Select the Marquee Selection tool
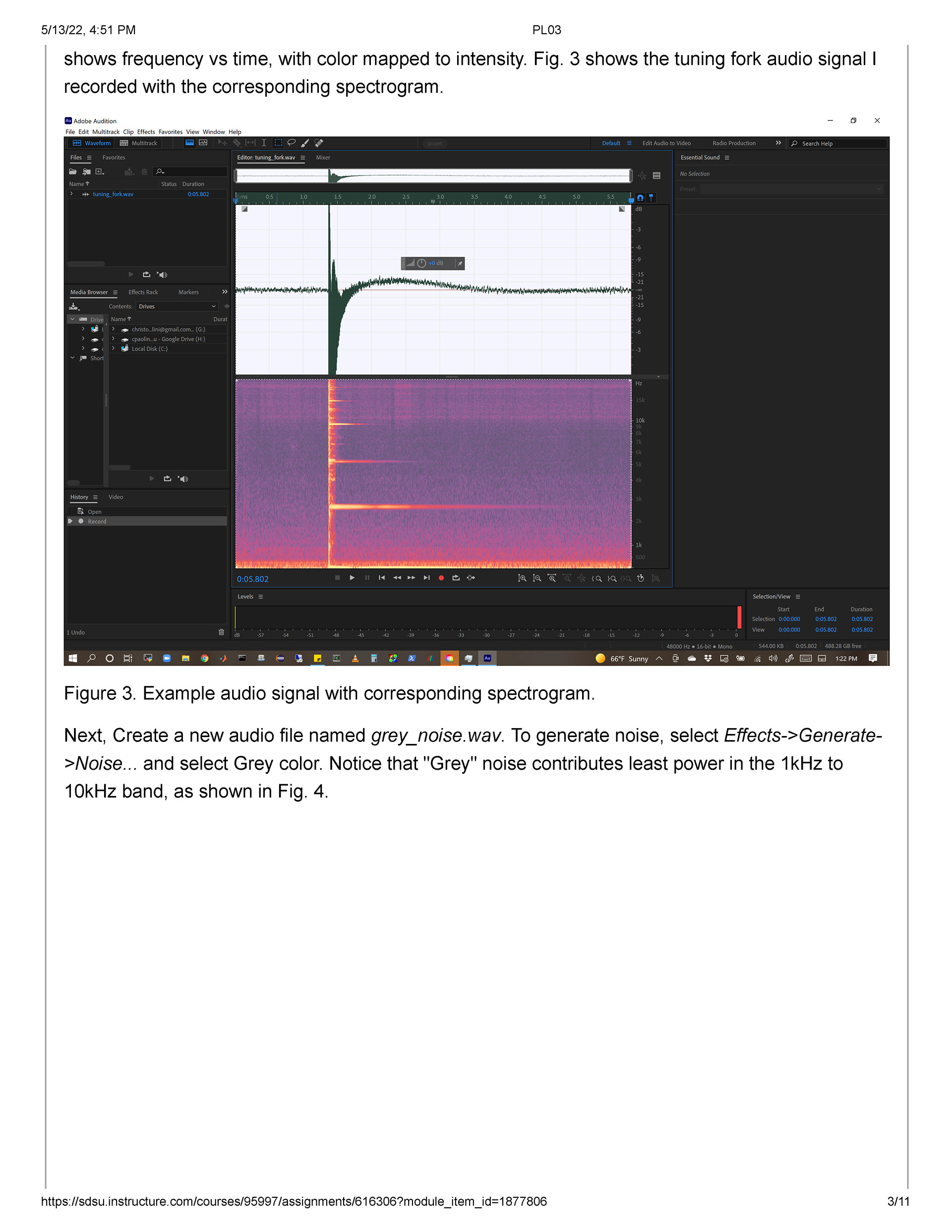The width and height of the screenshot is (952, 1232). (x=279, y=143)
